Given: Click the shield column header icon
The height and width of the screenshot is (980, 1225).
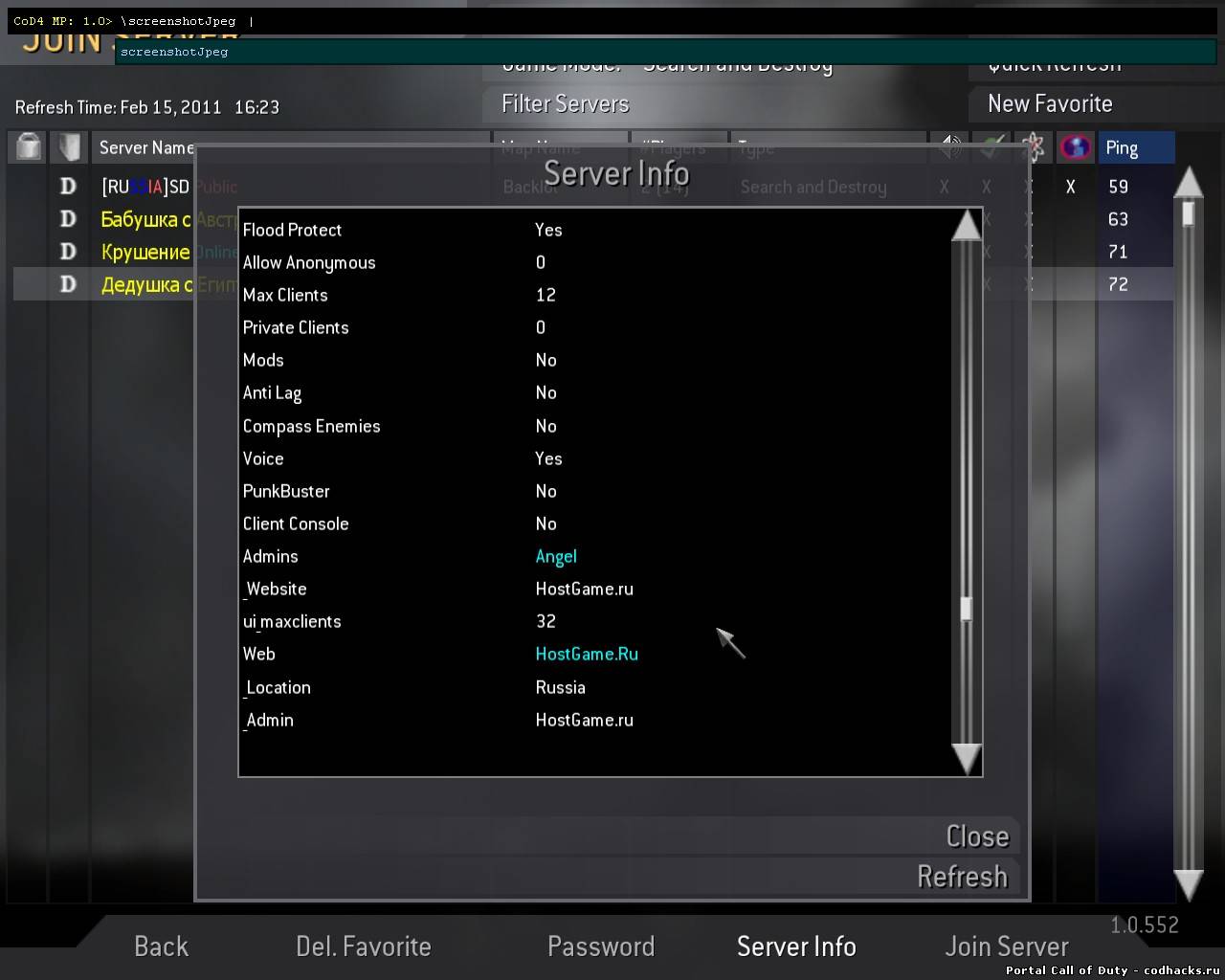Looking at the screenshot, I should (x=69, y=147).
